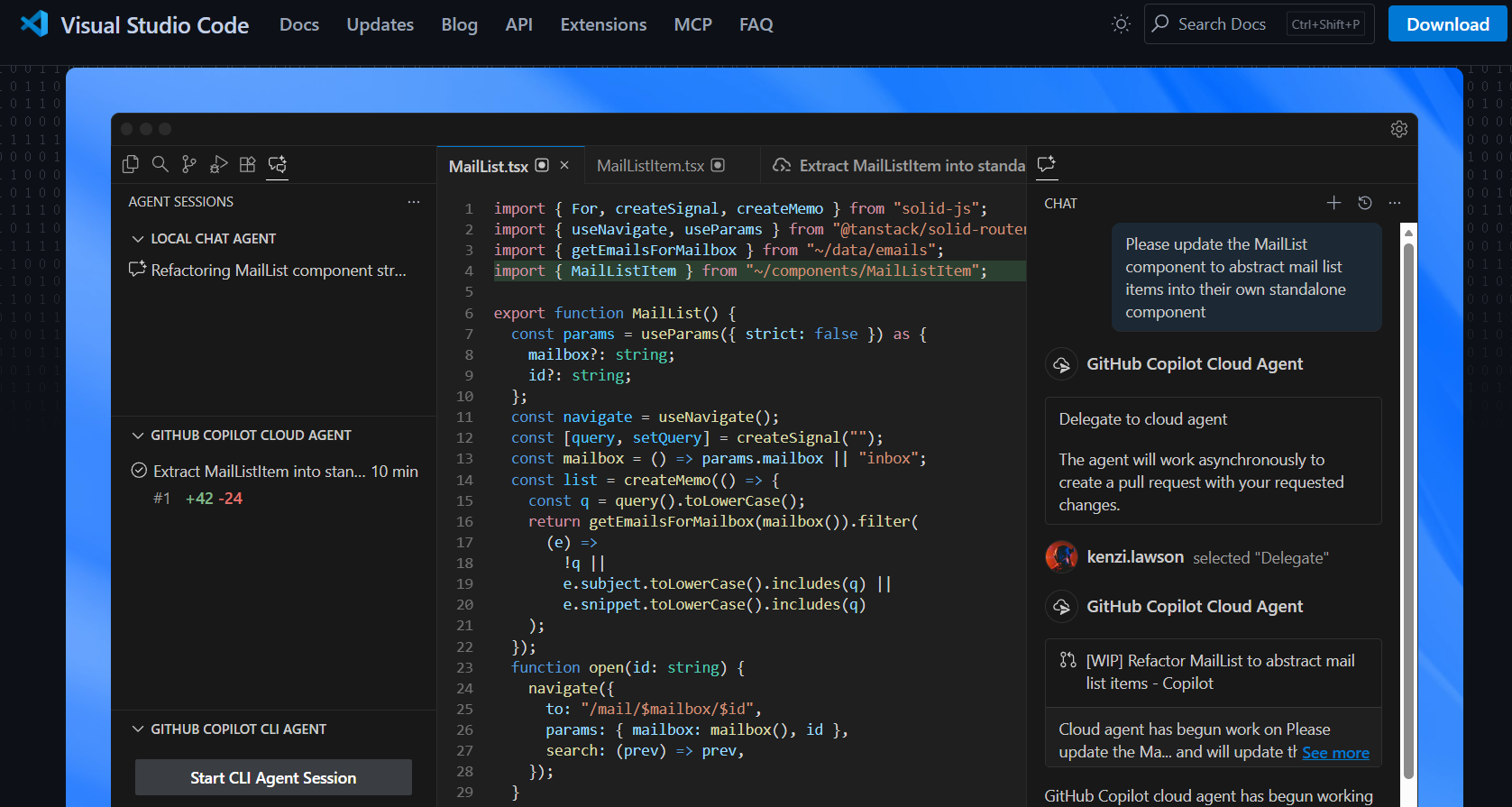Open the Run and Debug icon
1512x807 pixels.
point(218,164)
